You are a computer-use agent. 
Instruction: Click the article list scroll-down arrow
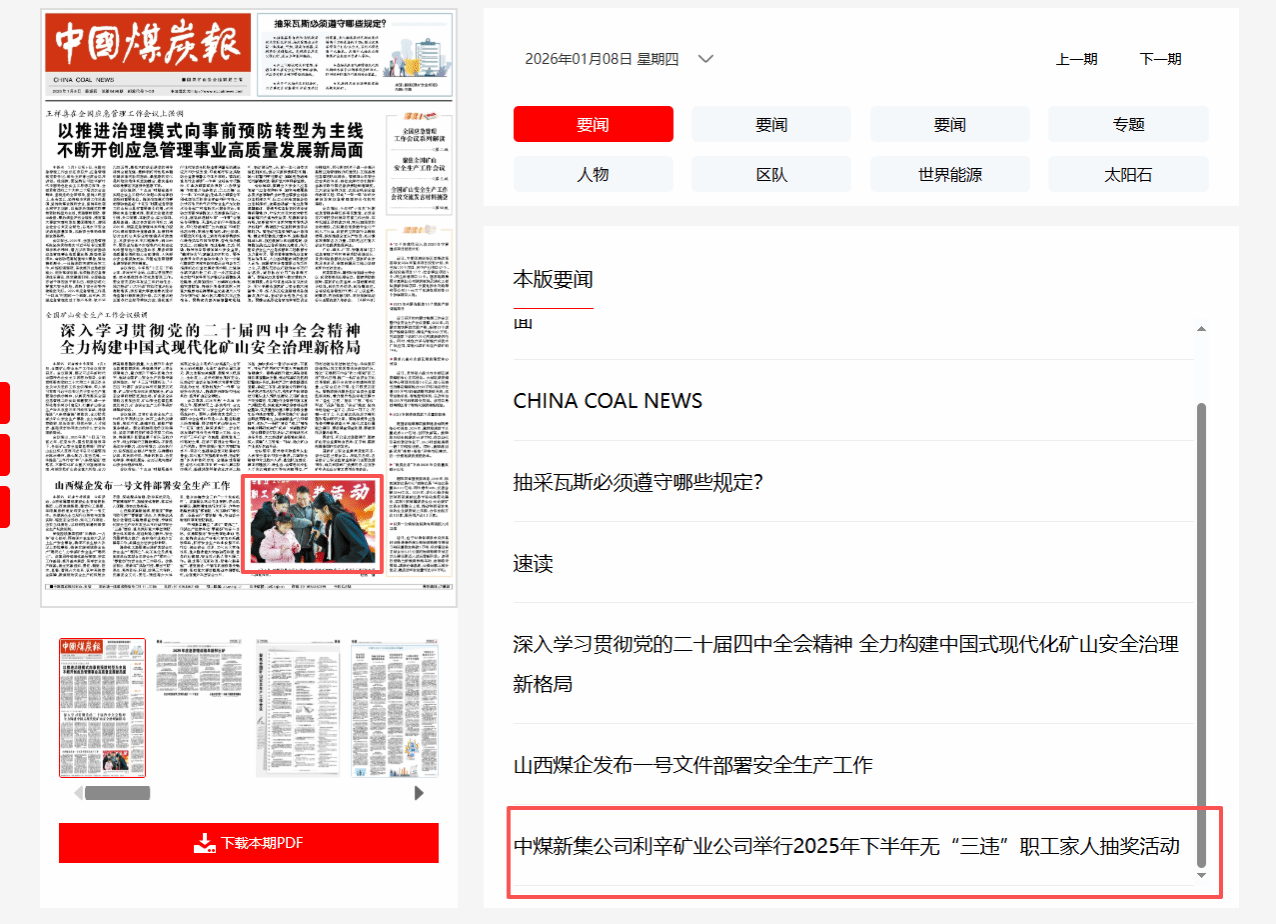click(1202, 876)
